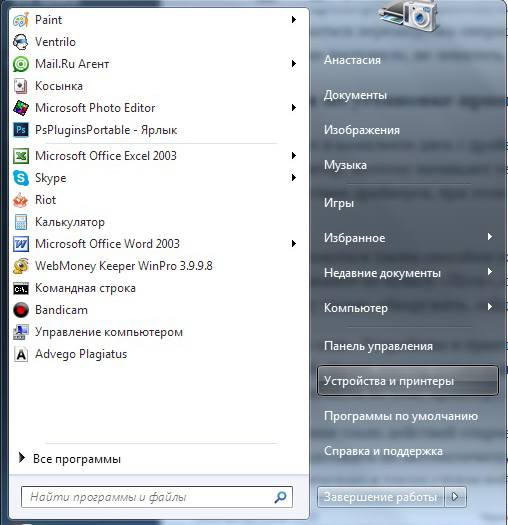This screenshot has width=508, height=525.
Task: Click the red Bandicam record icon
Action: (x=21, y=310)
